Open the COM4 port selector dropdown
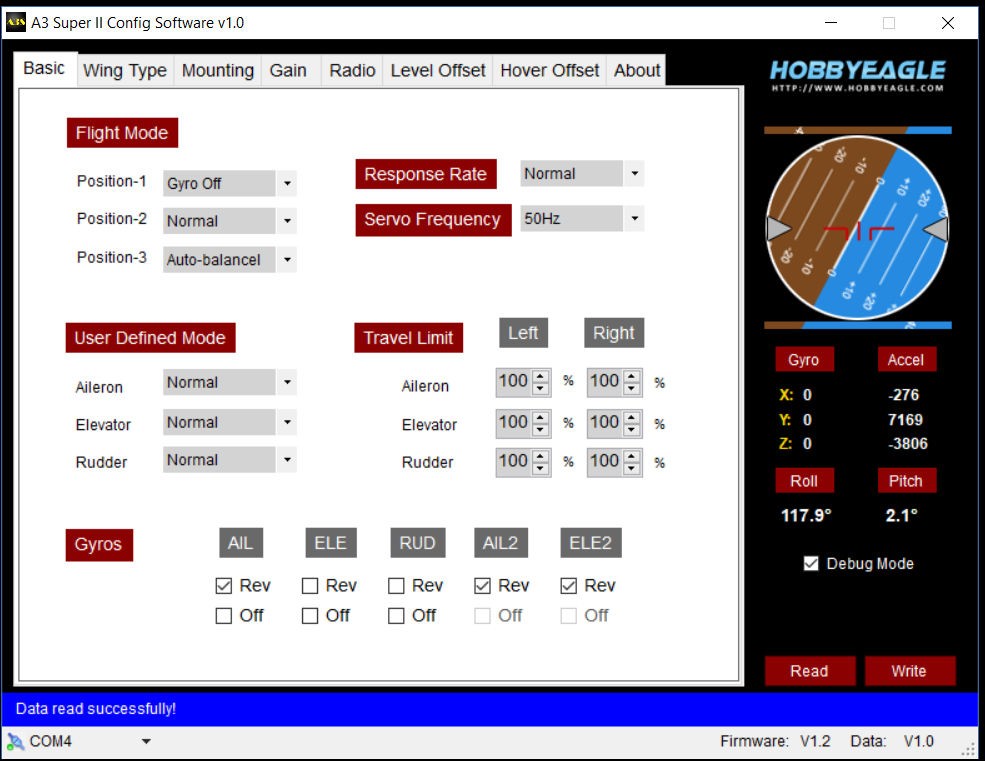This screenshot has width=985, height=761. [146, 742]
